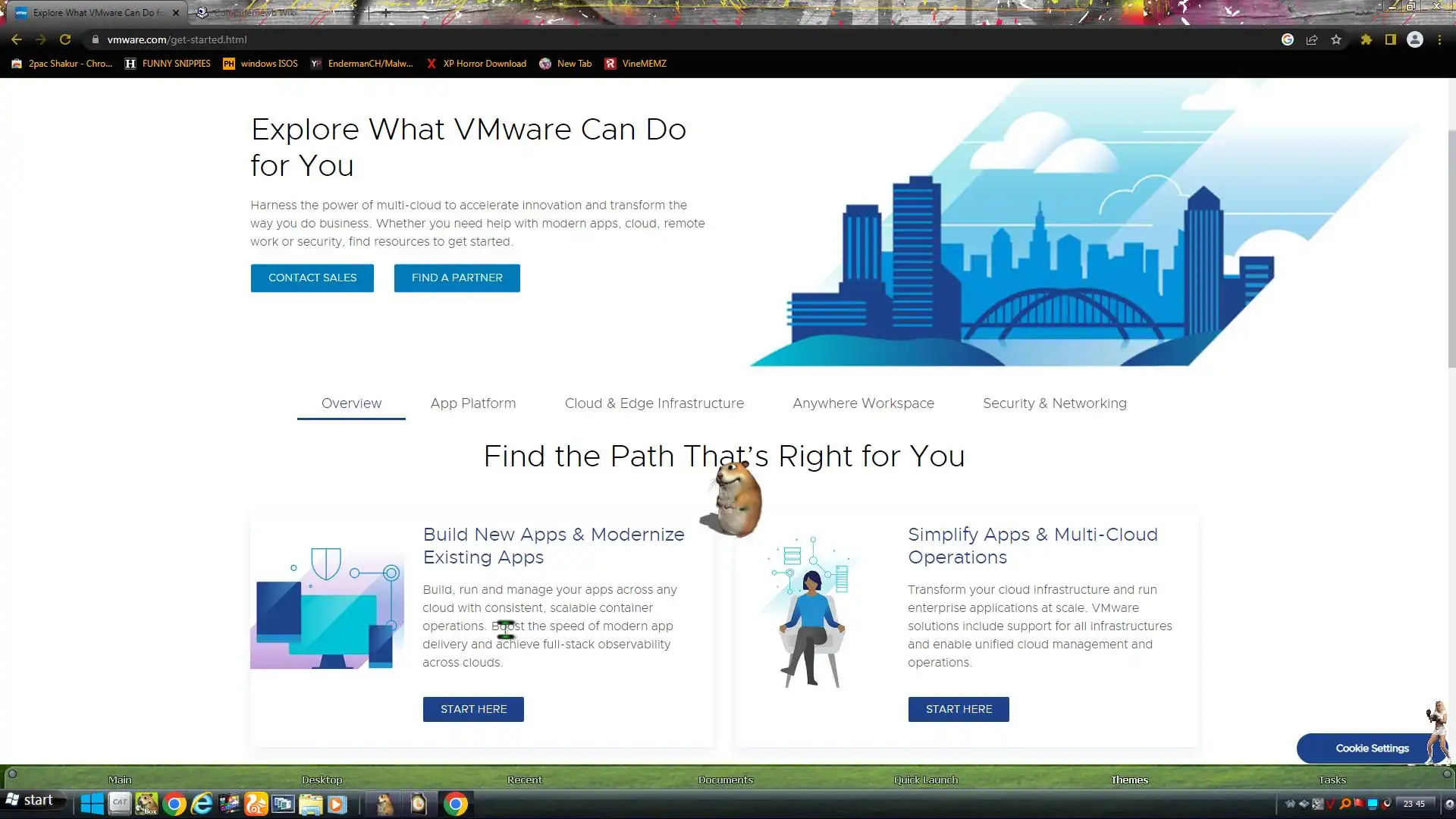Click the Contact Sales button

(x=312, y=278)
